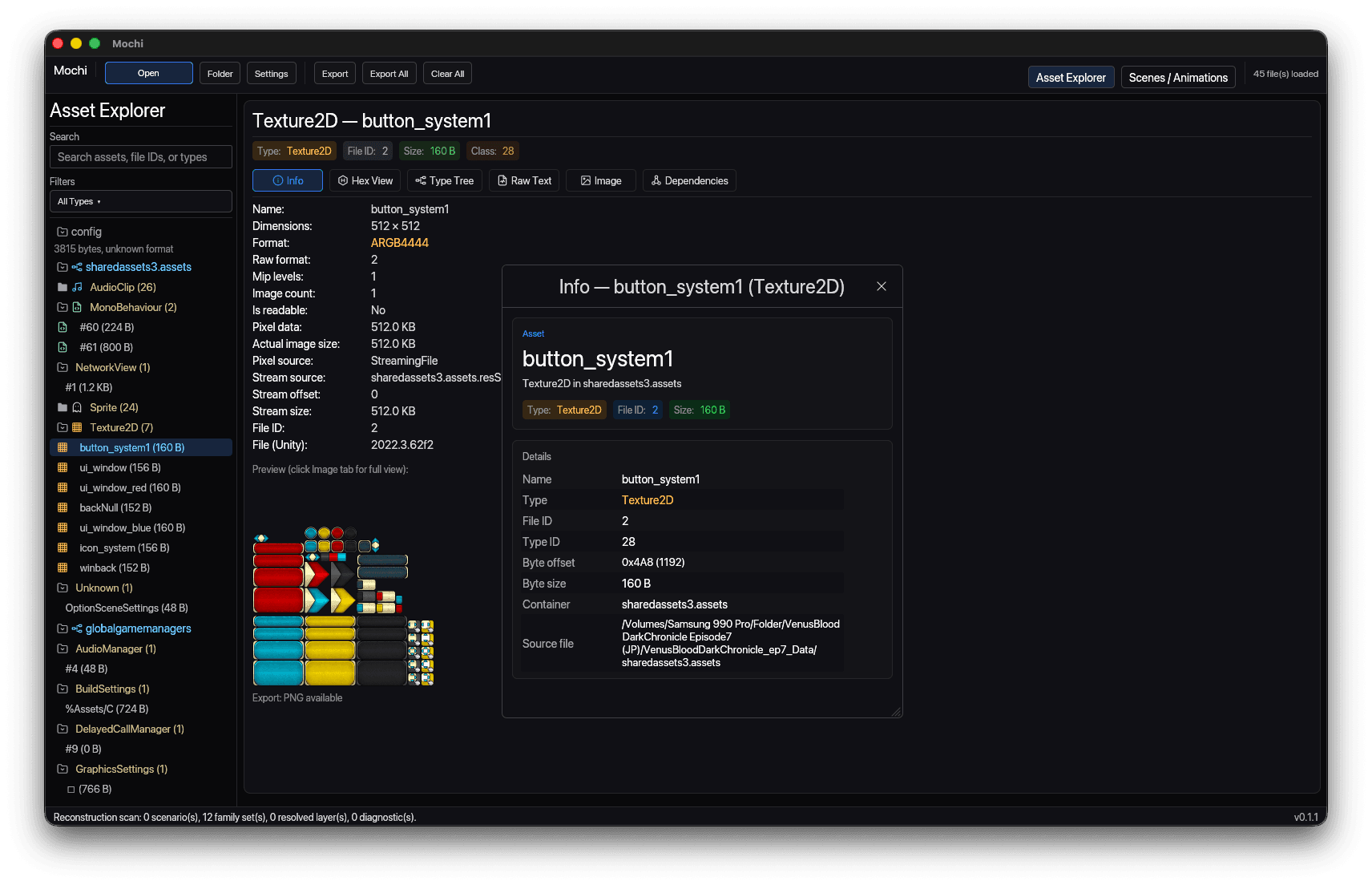Select the ui_window texture grid icon
The image size is (1372, 885).
tap(63, 467)
